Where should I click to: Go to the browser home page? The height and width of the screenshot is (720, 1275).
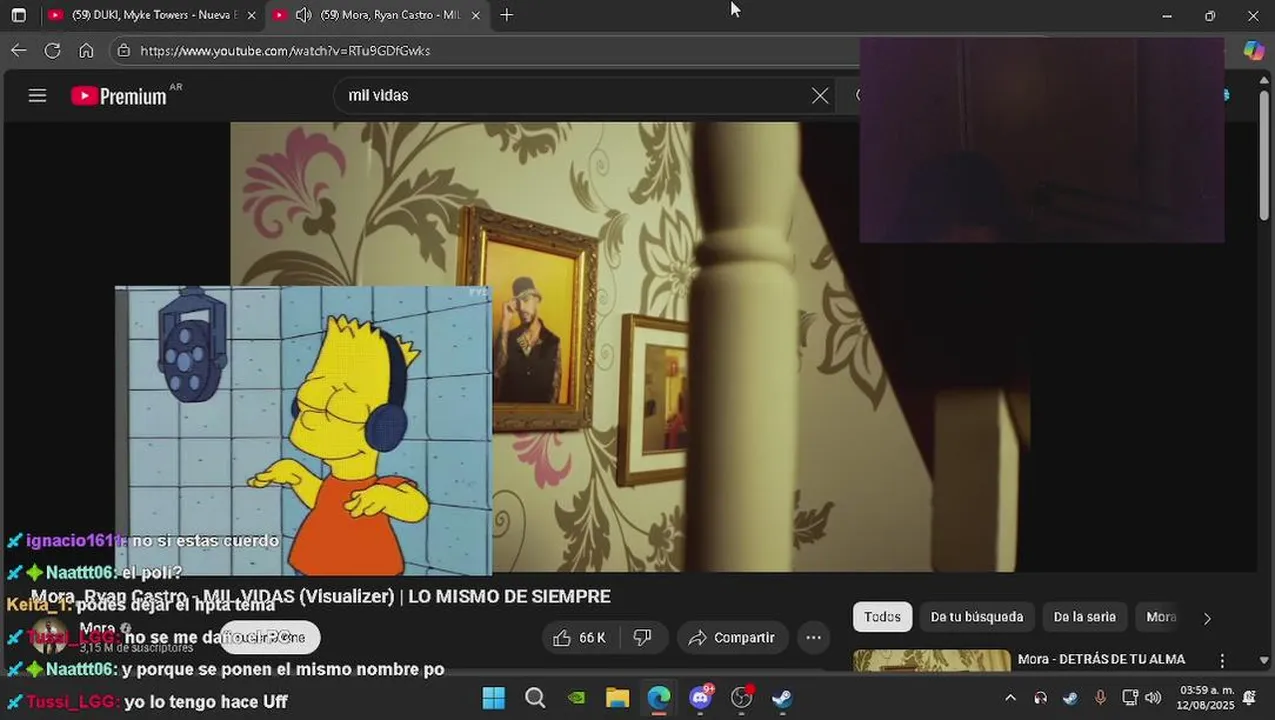pos(86,50)
